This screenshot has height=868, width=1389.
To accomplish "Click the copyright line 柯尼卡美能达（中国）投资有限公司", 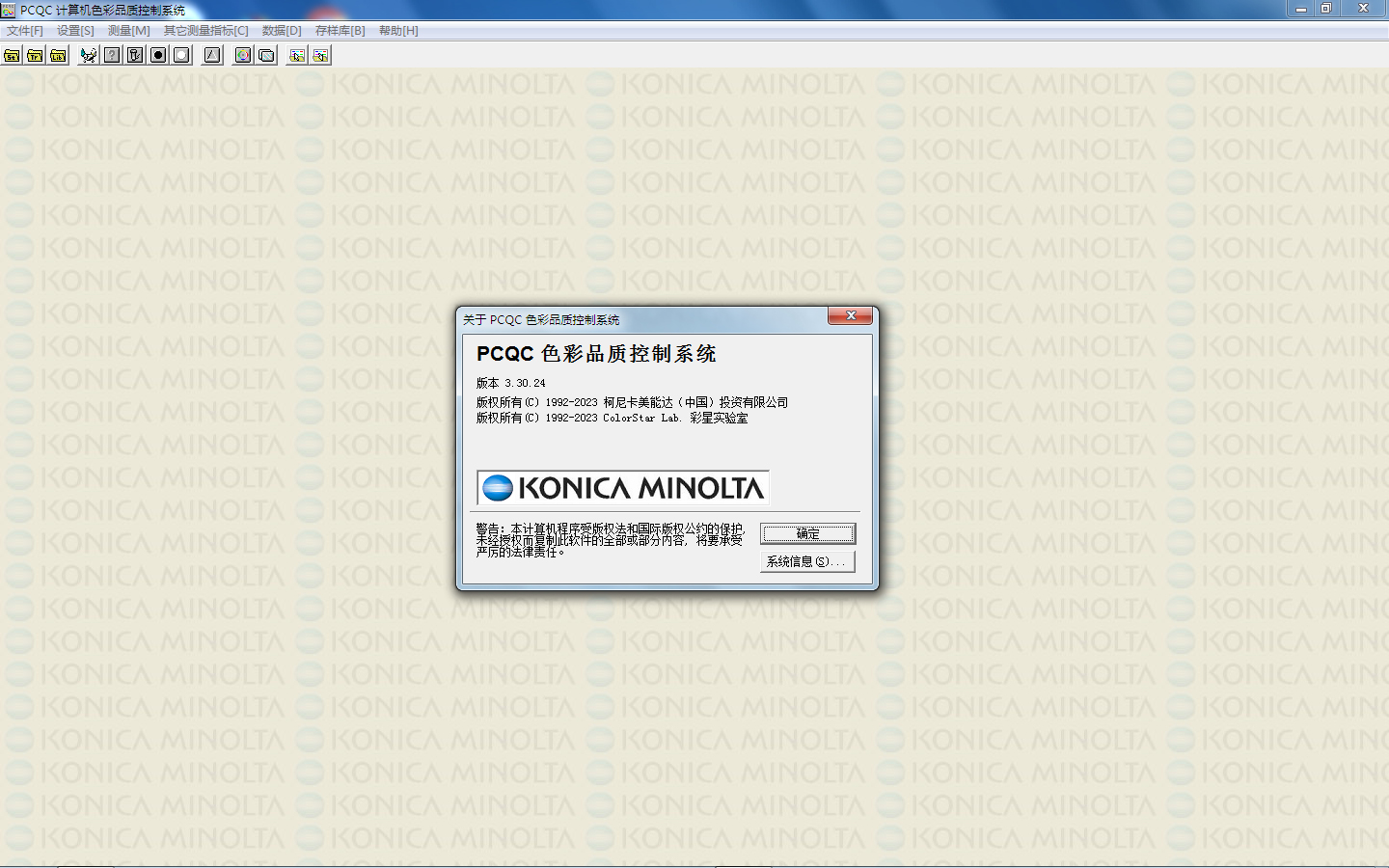I will [x=632, y=402].
